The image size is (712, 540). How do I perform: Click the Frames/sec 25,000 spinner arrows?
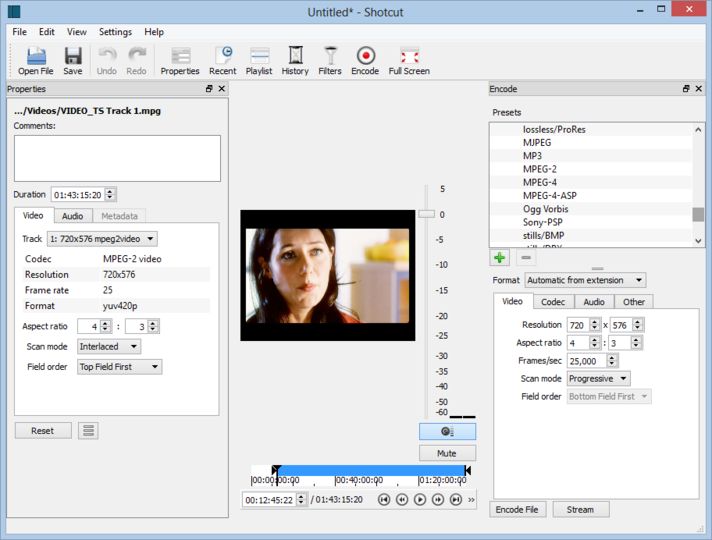[x=612, y=361]
